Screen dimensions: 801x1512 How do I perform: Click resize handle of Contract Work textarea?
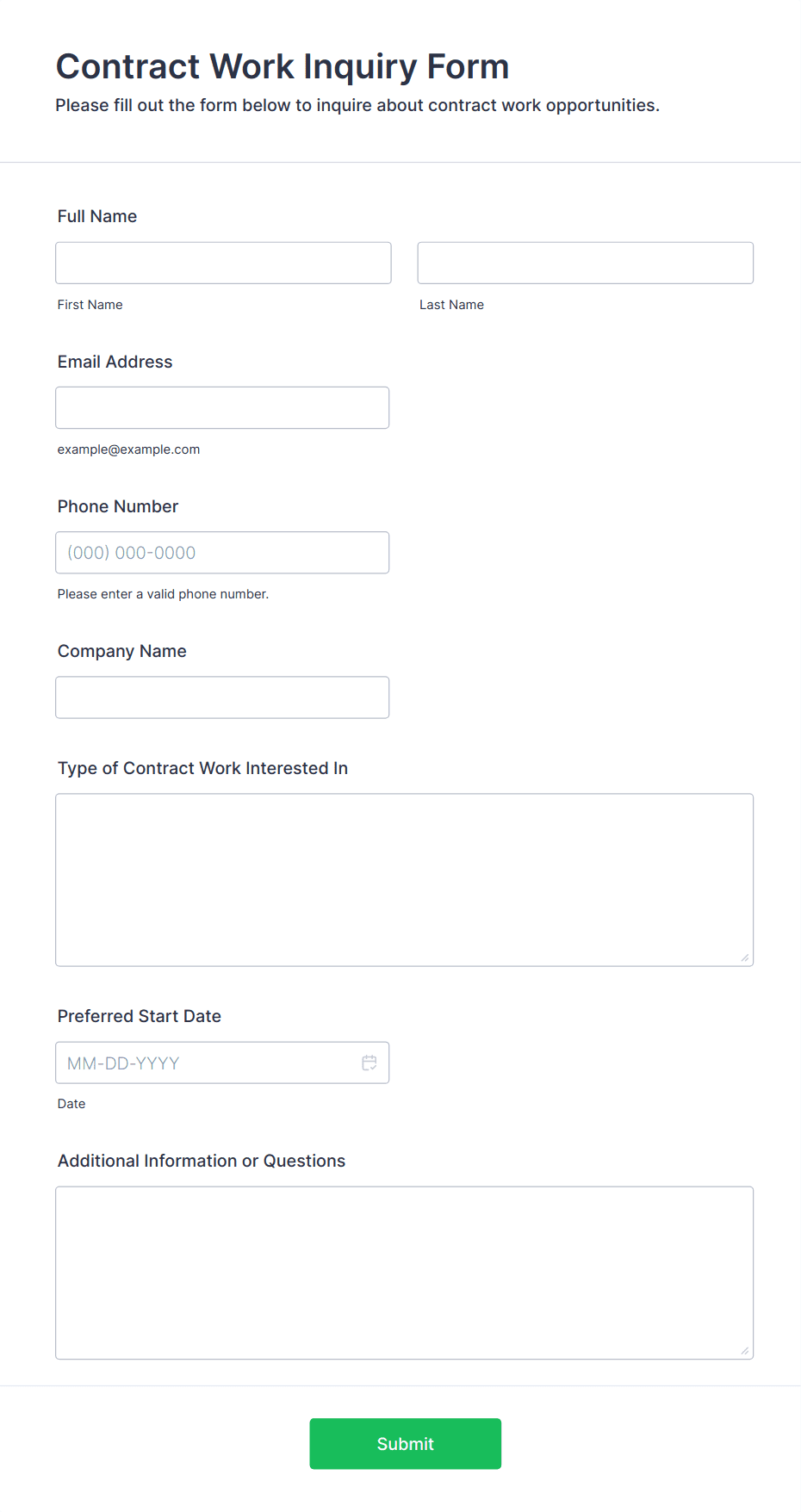pyautogui.click(x=745, y=957)
